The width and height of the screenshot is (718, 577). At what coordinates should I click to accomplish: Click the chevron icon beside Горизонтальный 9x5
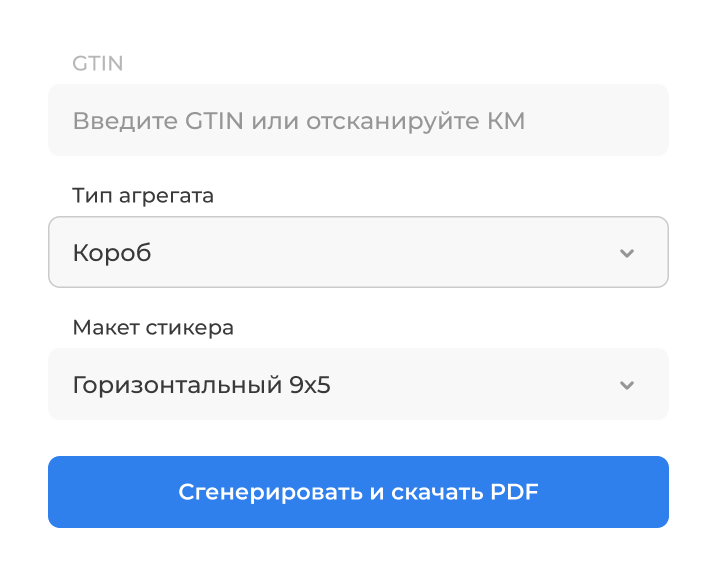(626, 385)
